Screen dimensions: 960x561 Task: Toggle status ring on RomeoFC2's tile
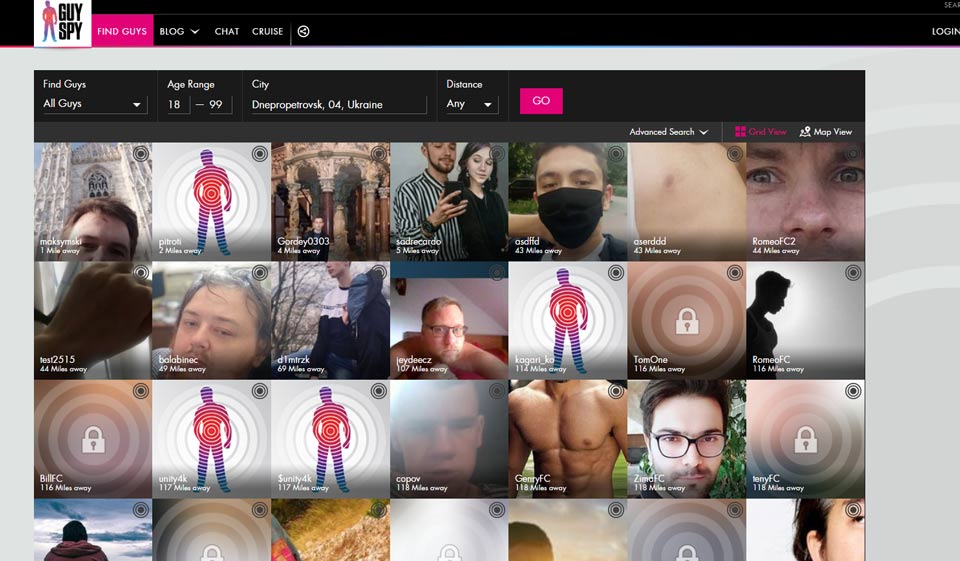click(x=853, y=154)
